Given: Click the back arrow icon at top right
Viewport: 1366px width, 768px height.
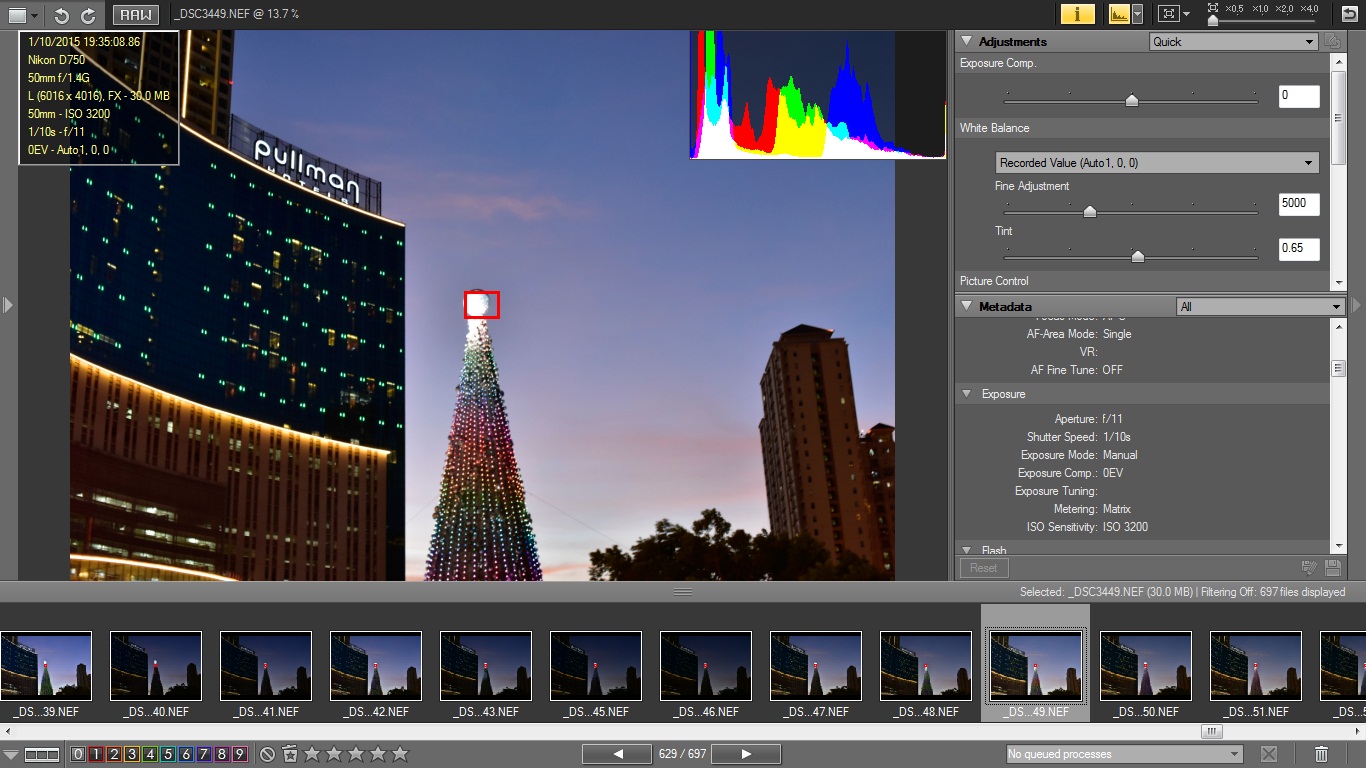Looking at the screenshot, I should coord(1350,14).
